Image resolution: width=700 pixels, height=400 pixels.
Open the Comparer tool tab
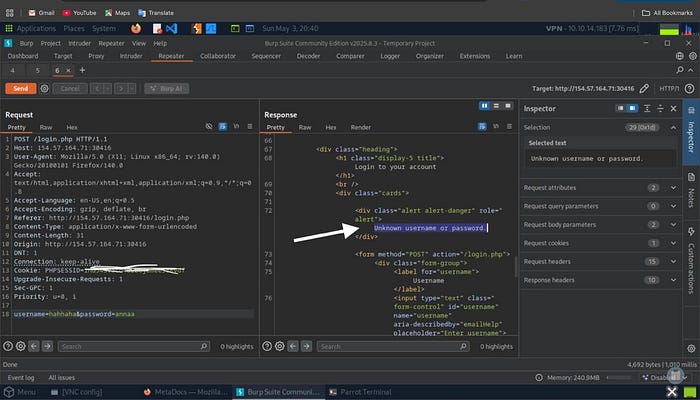(350, 56)
